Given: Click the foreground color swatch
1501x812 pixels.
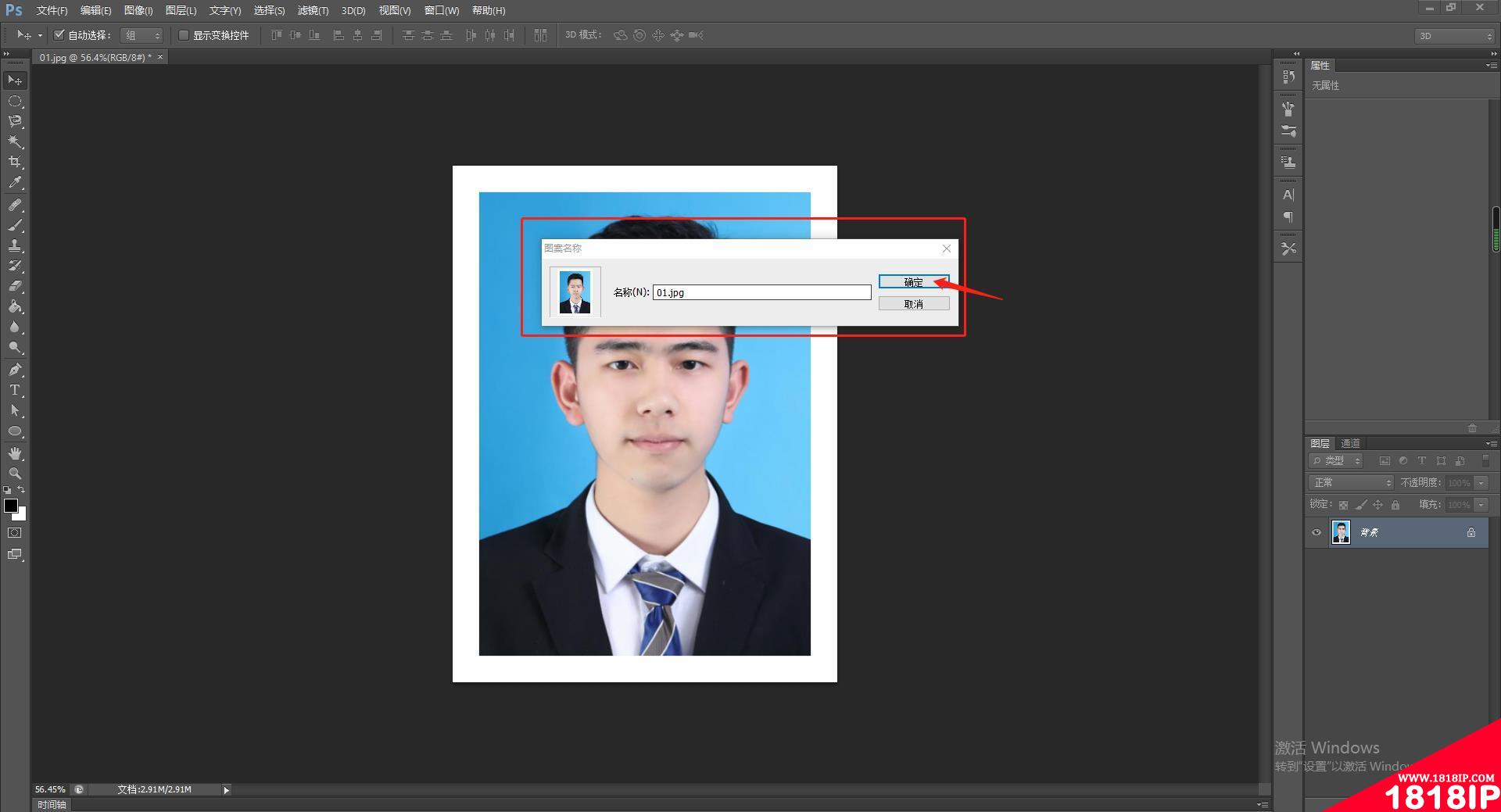Looking at the screenshot, I should (11, 506).
